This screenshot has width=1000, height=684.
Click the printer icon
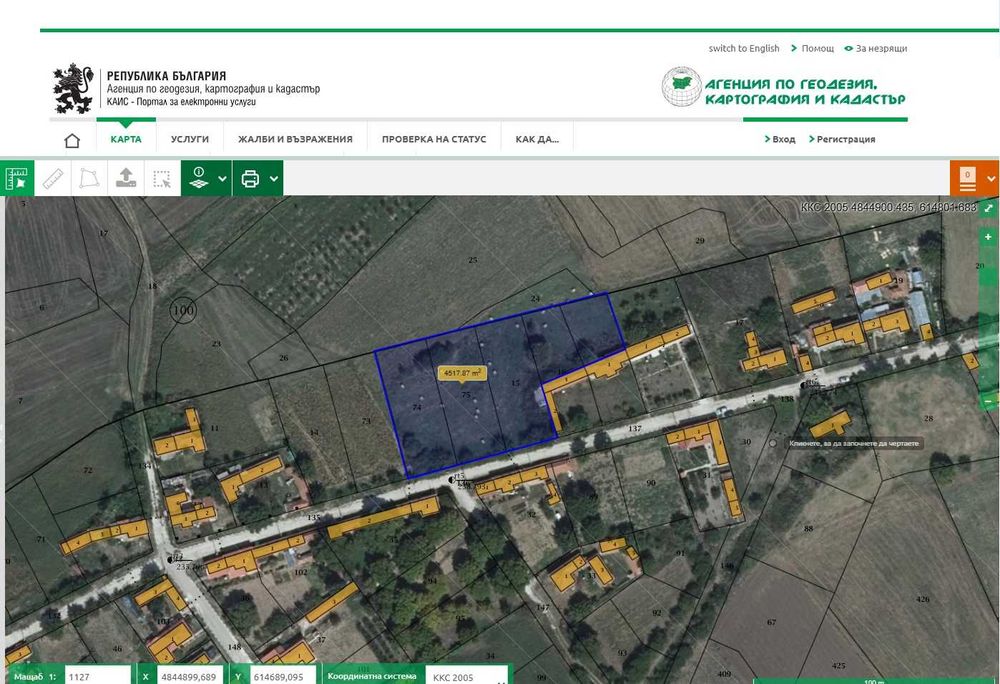point(250,178)
